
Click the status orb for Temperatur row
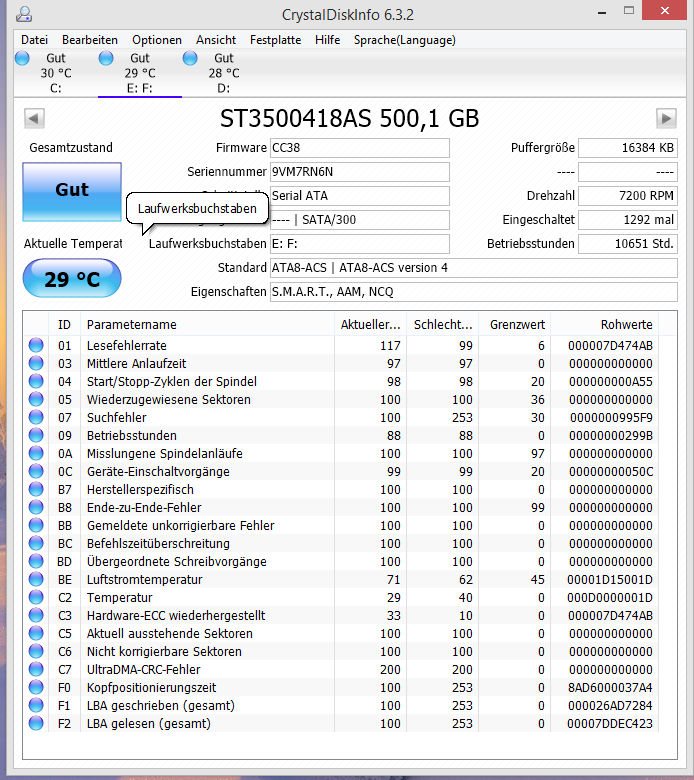[x=36, y=597]
